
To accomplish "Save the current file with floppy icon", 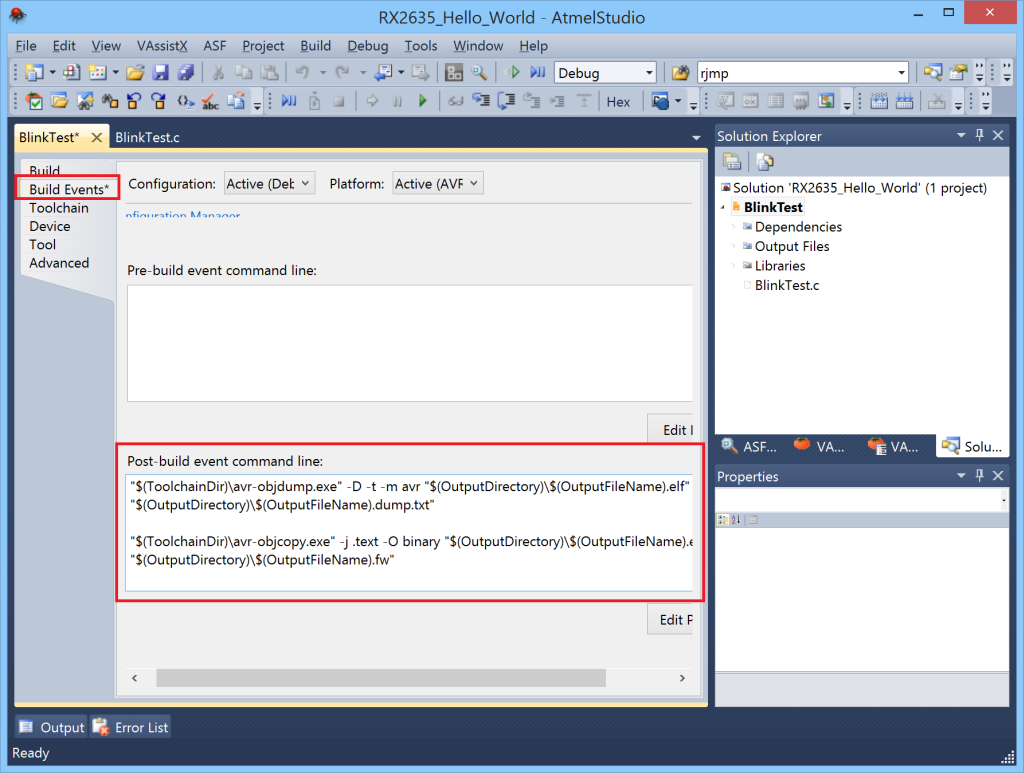I will pyautogui.click(x=160, y=72).
